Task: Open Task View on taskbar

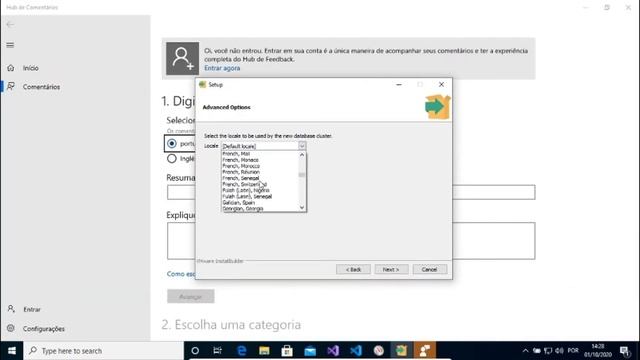Action: point(218,351)
